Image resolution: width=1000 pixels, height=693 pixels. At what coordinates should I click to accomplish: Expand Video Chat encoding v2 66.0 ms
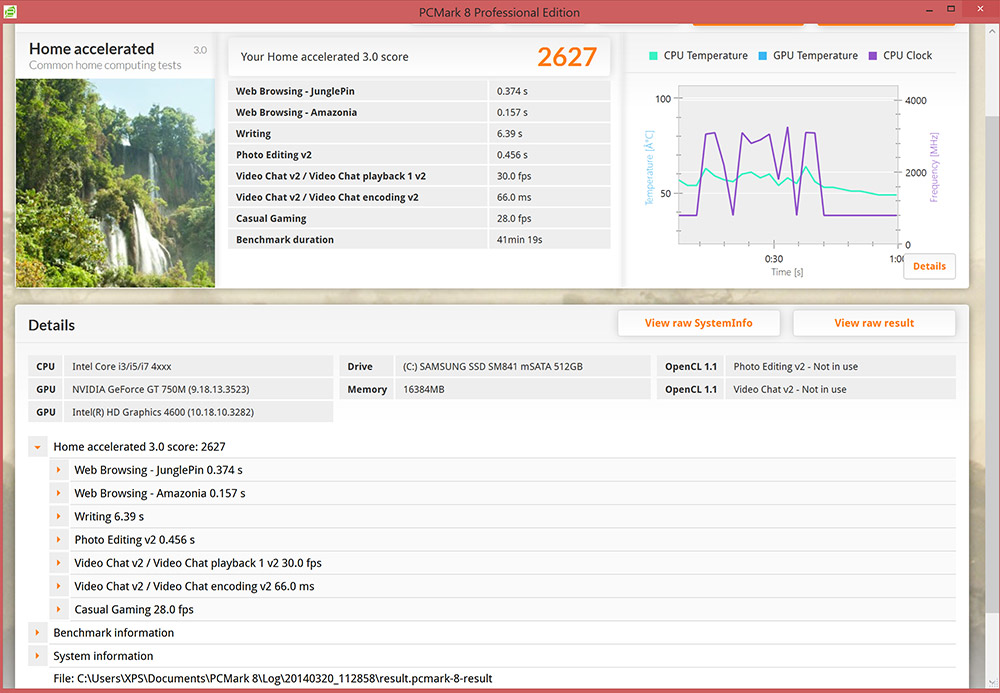click(59, 586)
